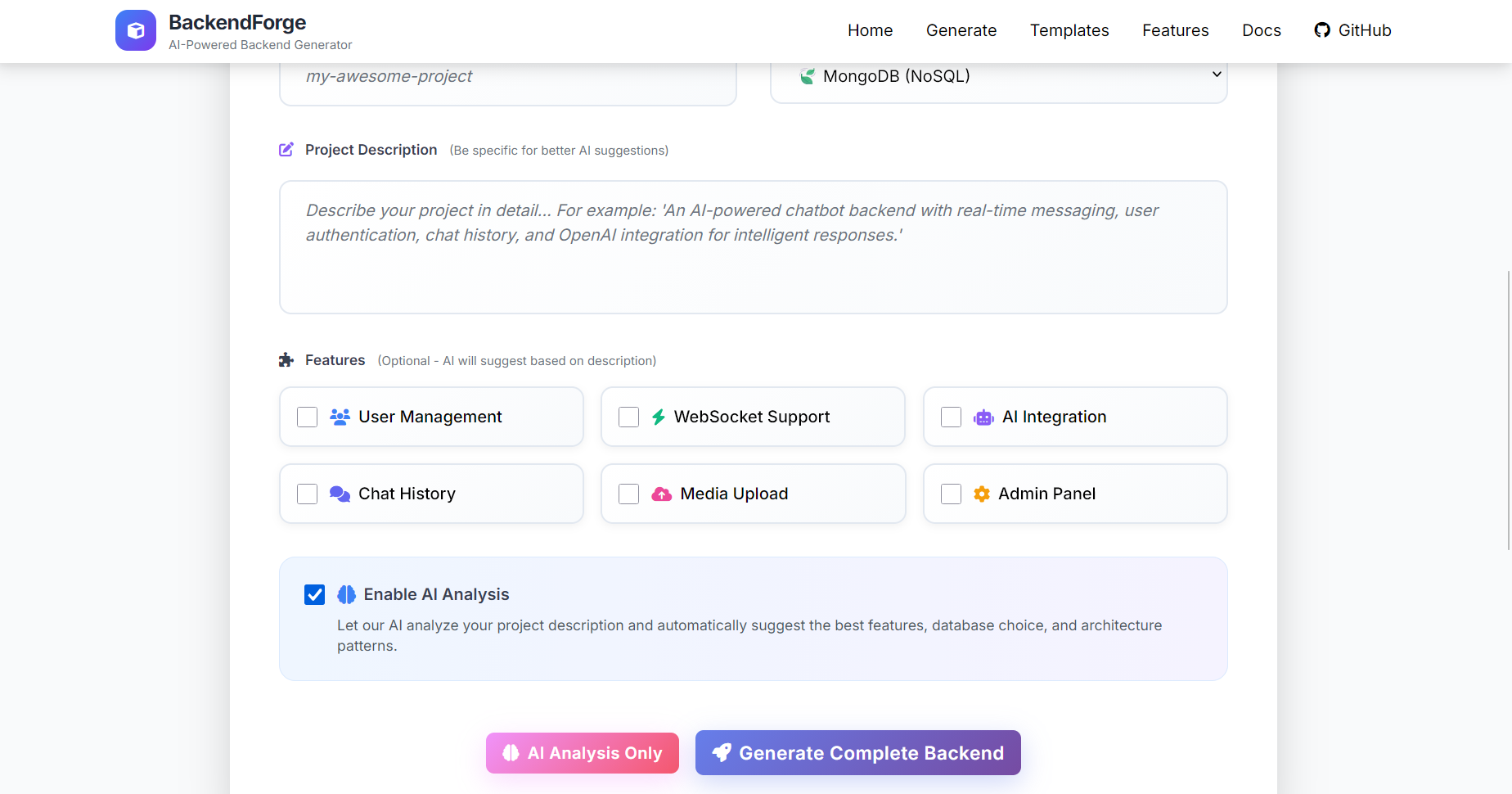Click the 'Optional - AI will suggest' hint text
Screen dimensions: 1512x794
tap(517, 361)
